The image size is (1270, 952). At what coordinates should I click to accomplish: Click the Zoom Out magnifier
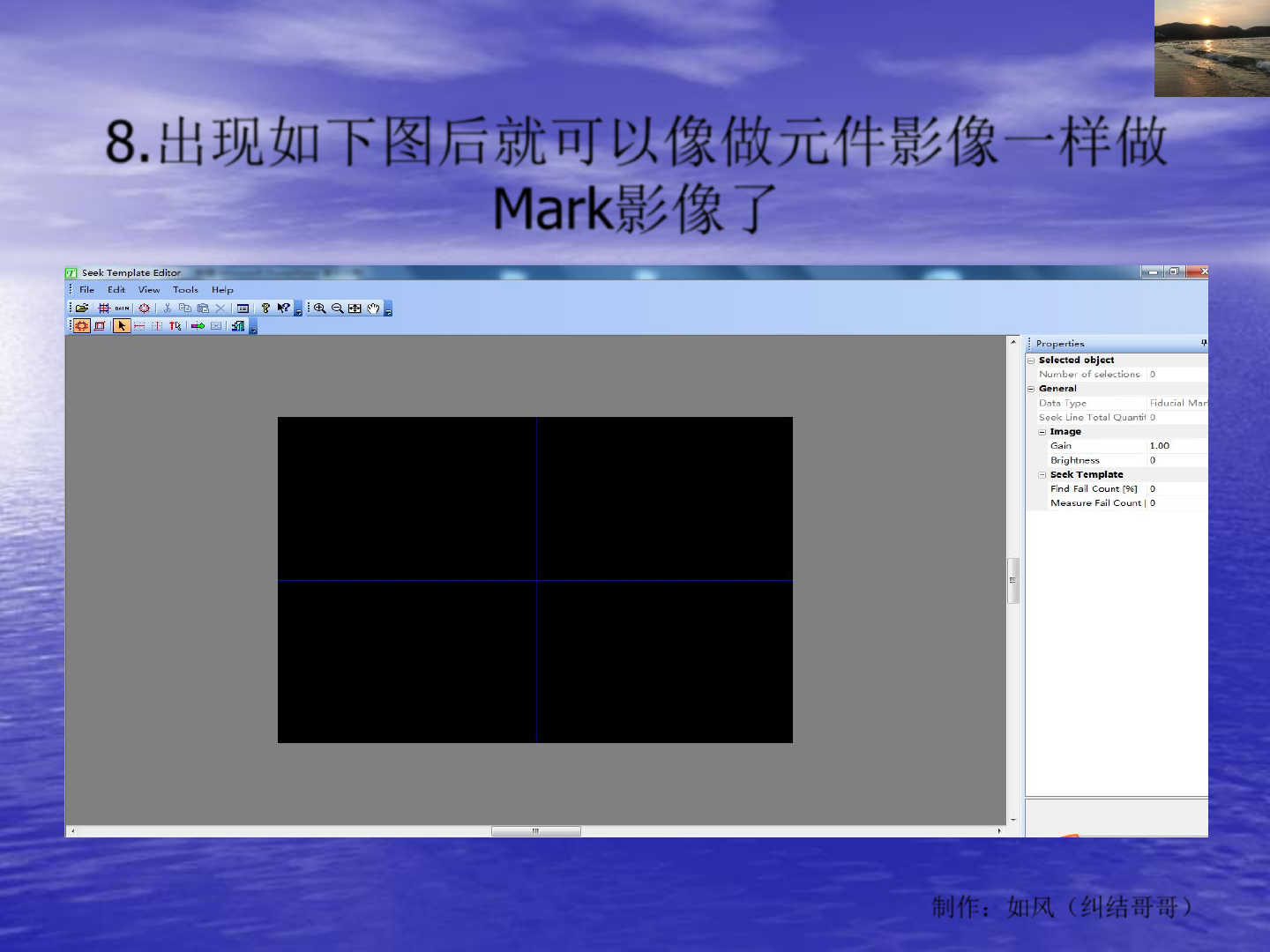pos(337,309)
